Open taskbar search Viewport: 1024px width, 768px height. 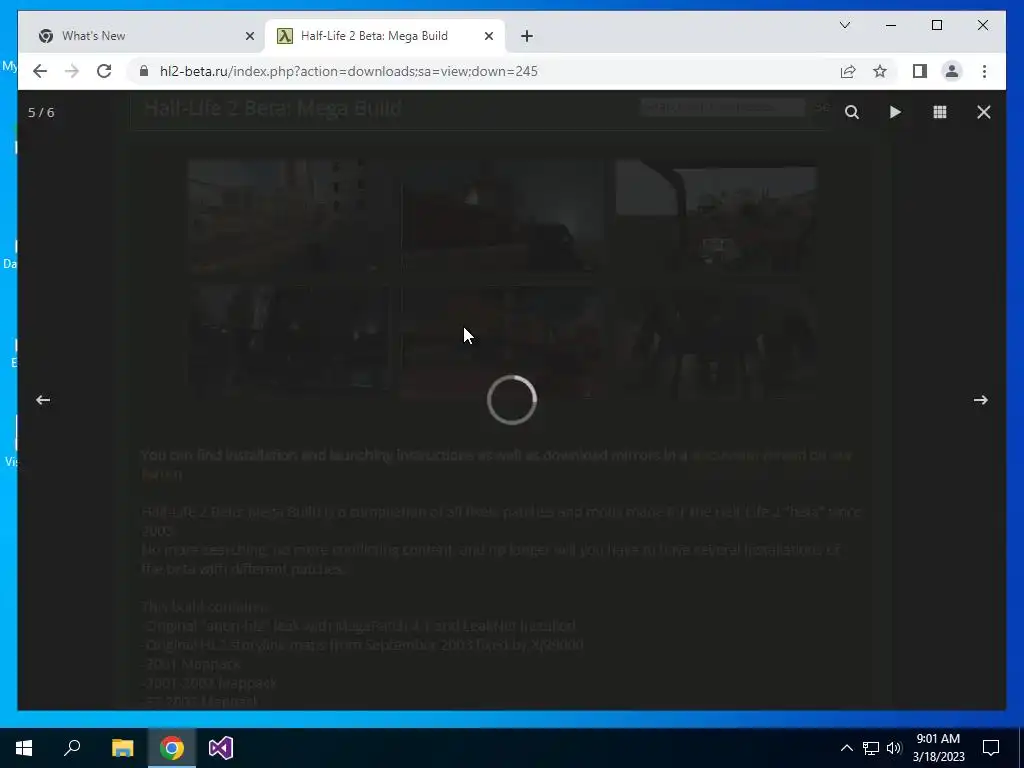pos(72,748)
